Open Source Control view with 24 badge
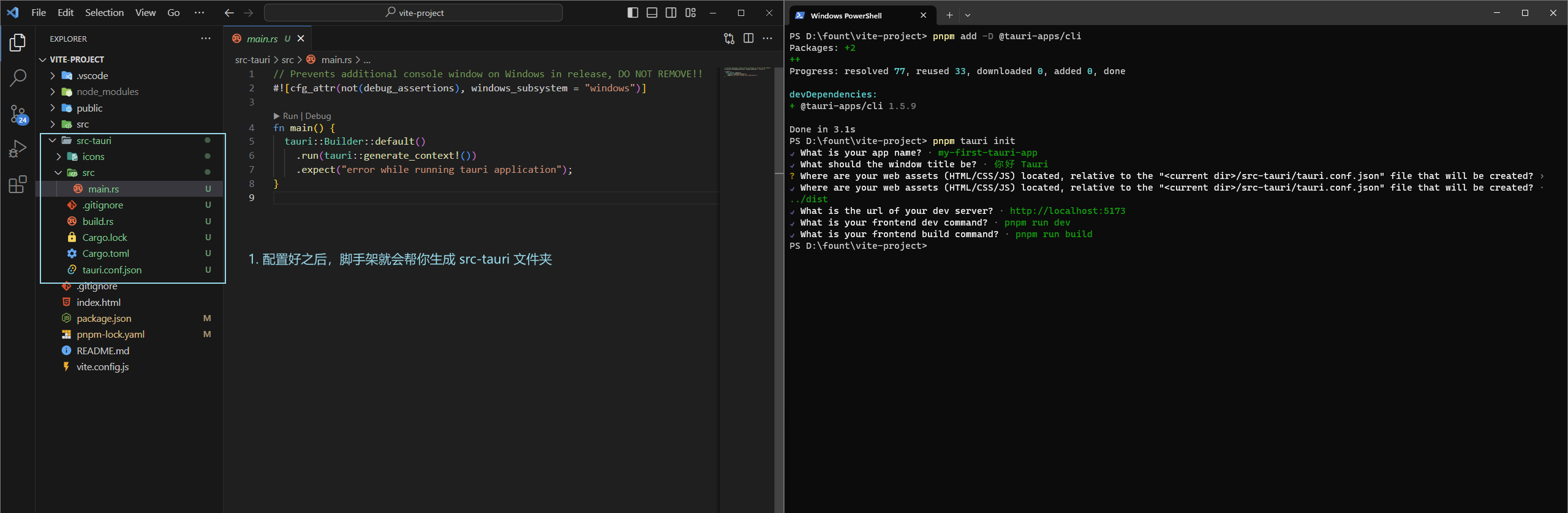 (18, 113)
